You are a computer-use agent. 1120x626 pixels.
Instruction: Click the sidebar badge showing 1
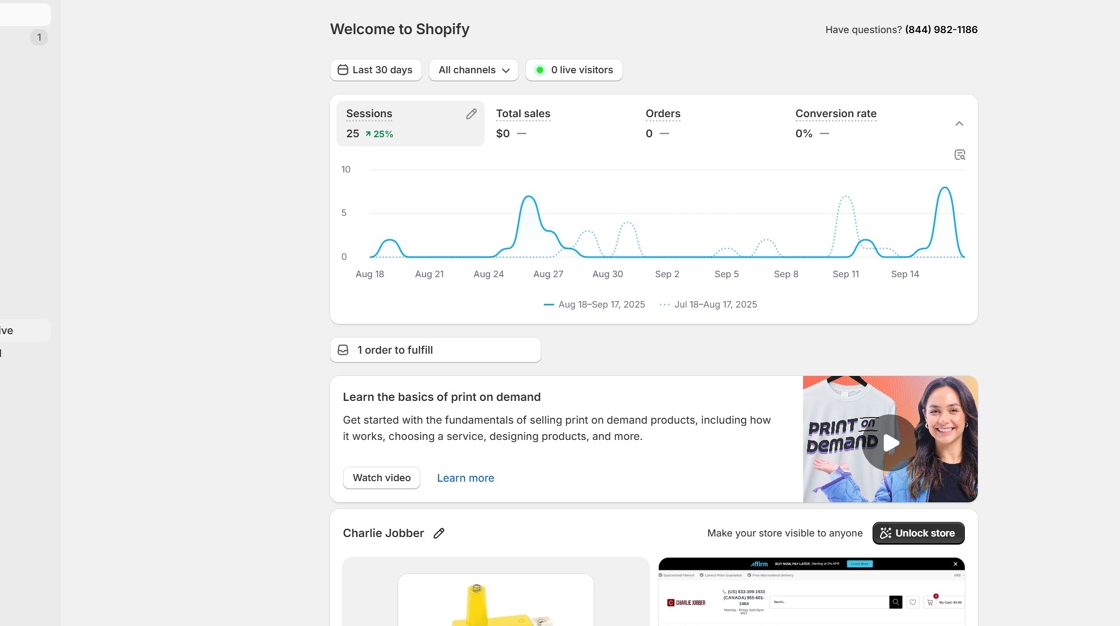(39, 37)
